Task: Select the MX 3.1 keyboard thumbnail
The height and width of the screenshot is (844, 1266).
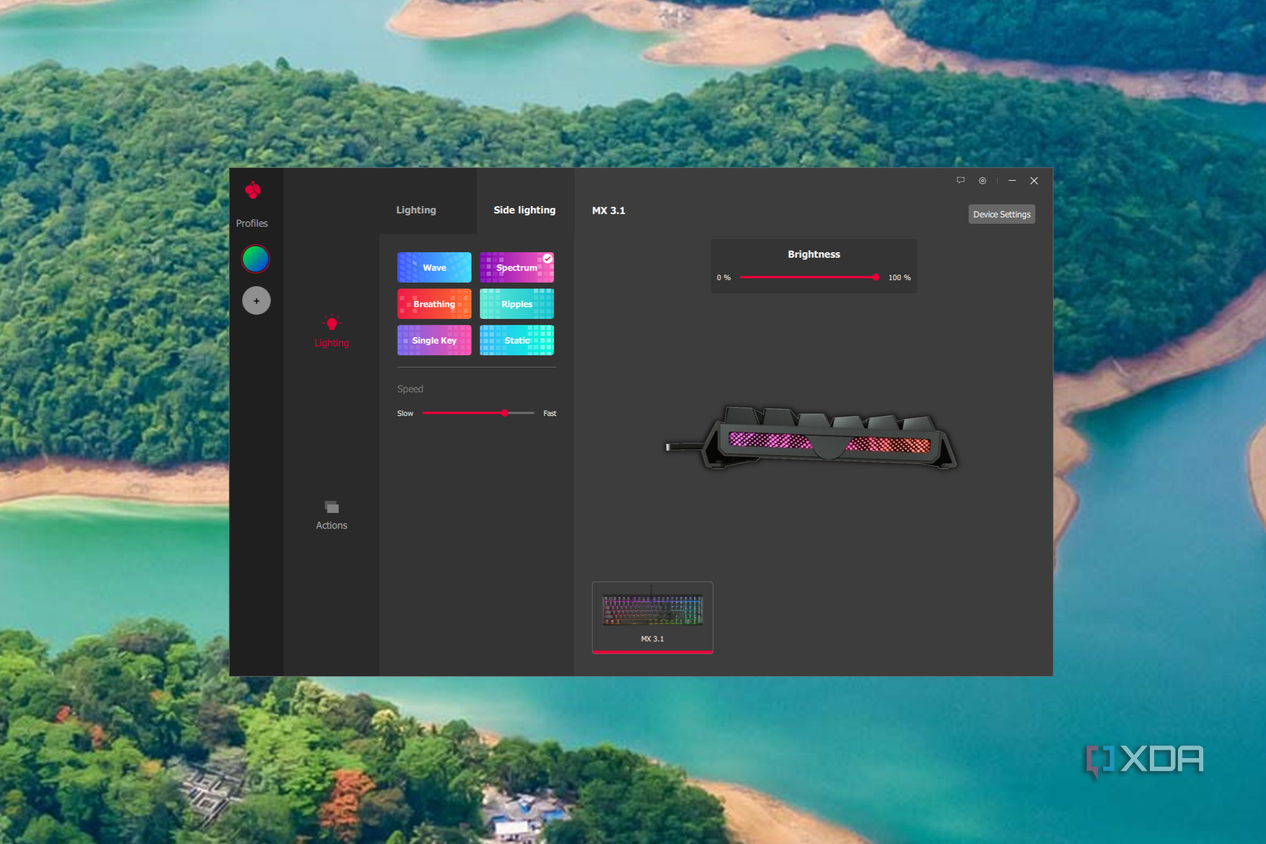Action: click(x=653, y=617)
